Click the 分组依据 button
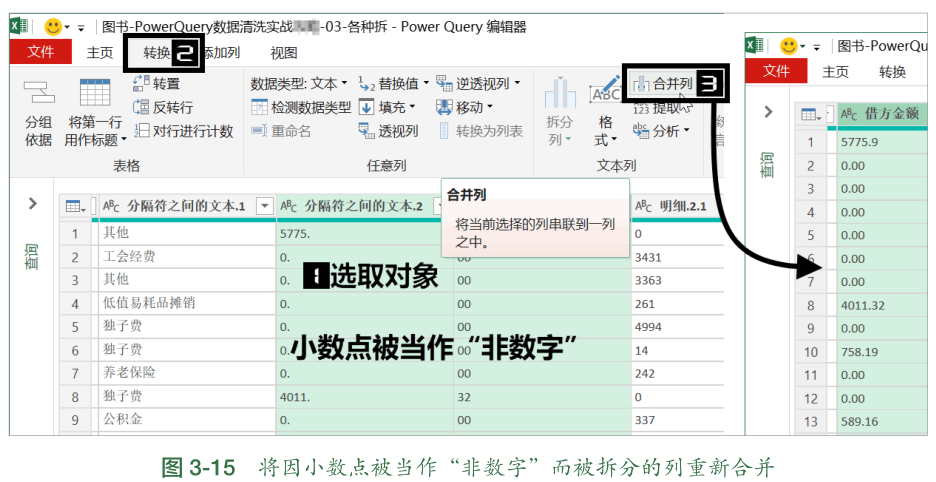This screenshot has width=936, height=482. point(38,113)
